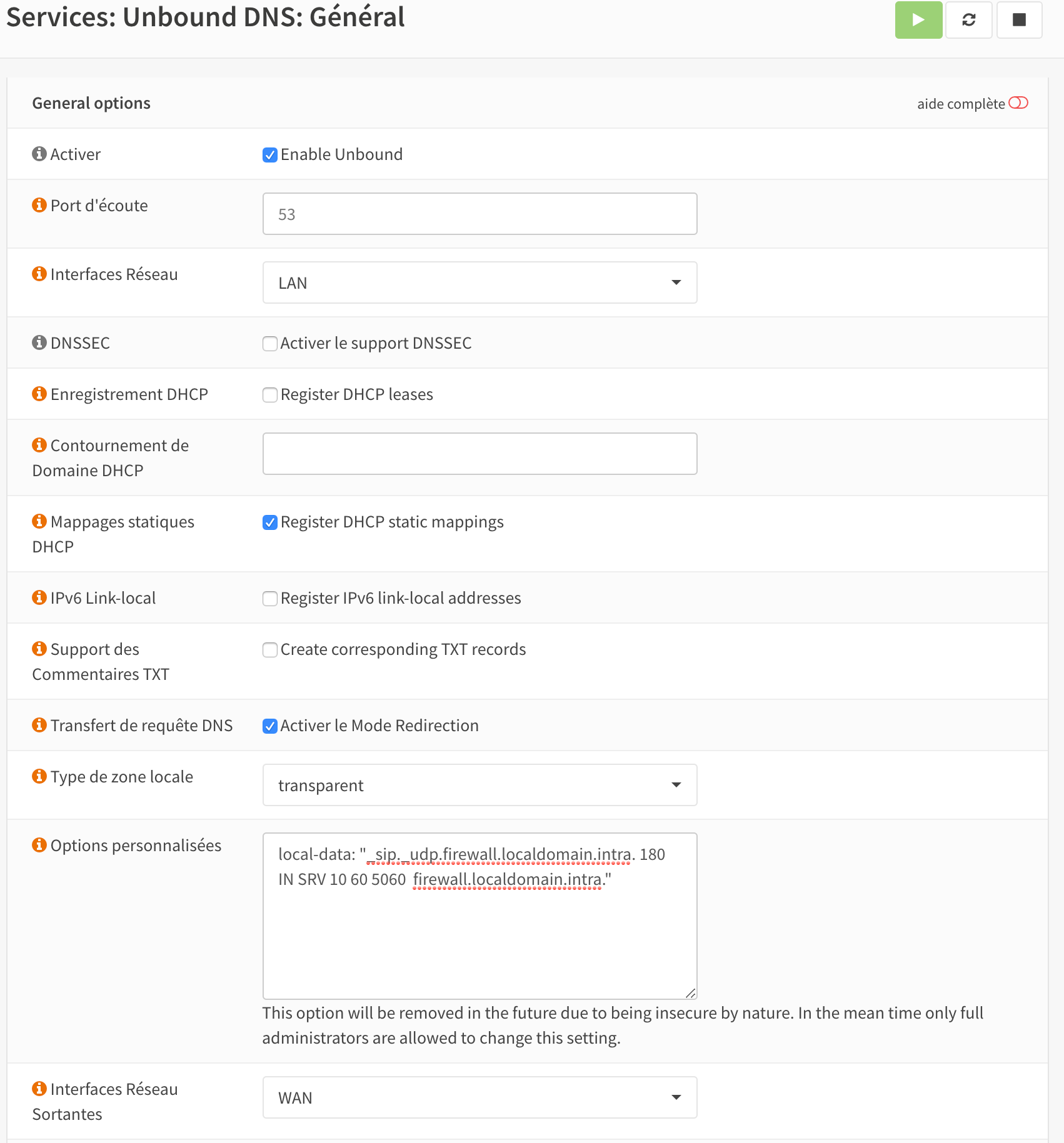The width and height of the screenshot is (1064, 1143).
Task: Uncheck Enable Unbound checkbox
Action: 270,155
